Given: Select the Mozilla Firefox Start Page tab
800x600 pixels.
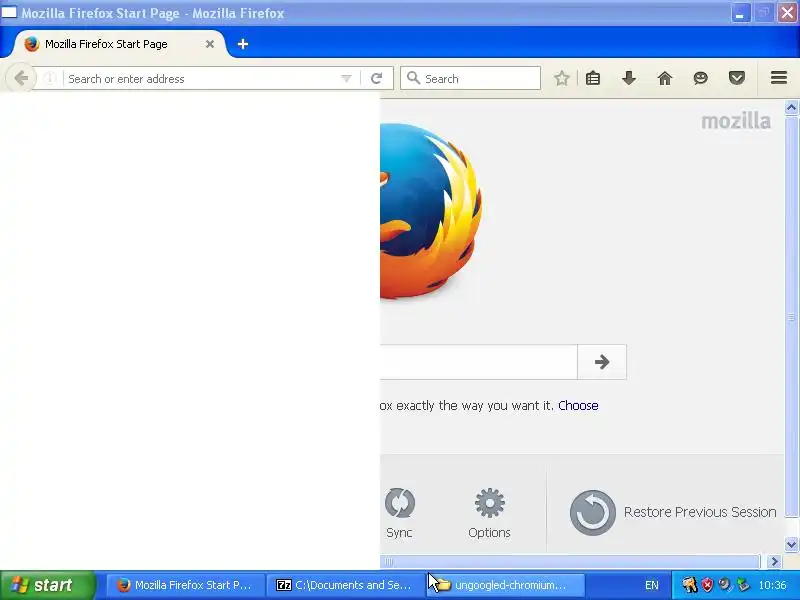Looking at the screenshot, I should tap(119, 44).
